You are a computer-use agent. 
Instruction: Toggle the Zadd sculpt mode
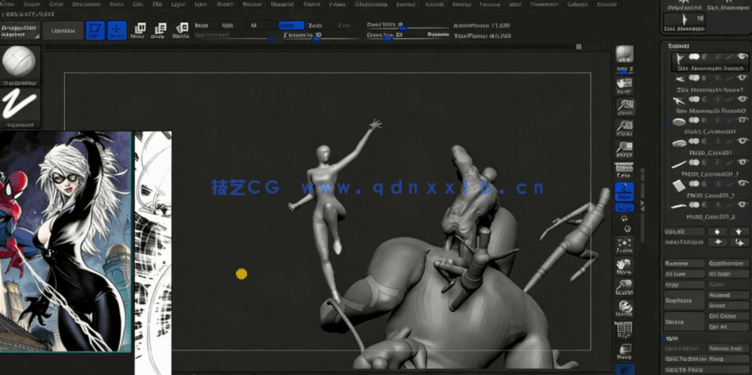click(291, 25)
